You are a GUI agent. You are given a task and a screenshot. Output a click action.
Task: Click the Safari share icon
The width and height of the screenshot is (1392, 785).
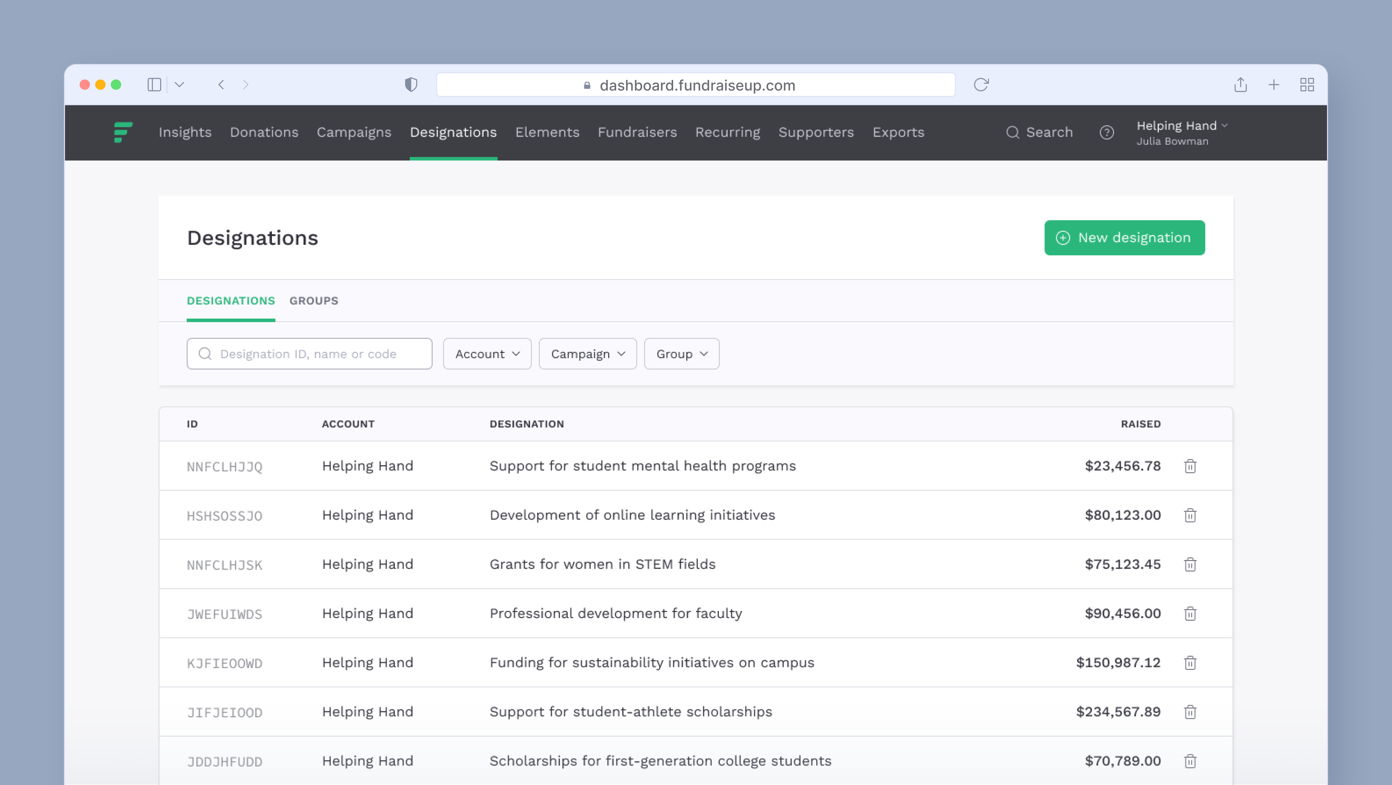pyautogui.click(x=1240, y=85)
